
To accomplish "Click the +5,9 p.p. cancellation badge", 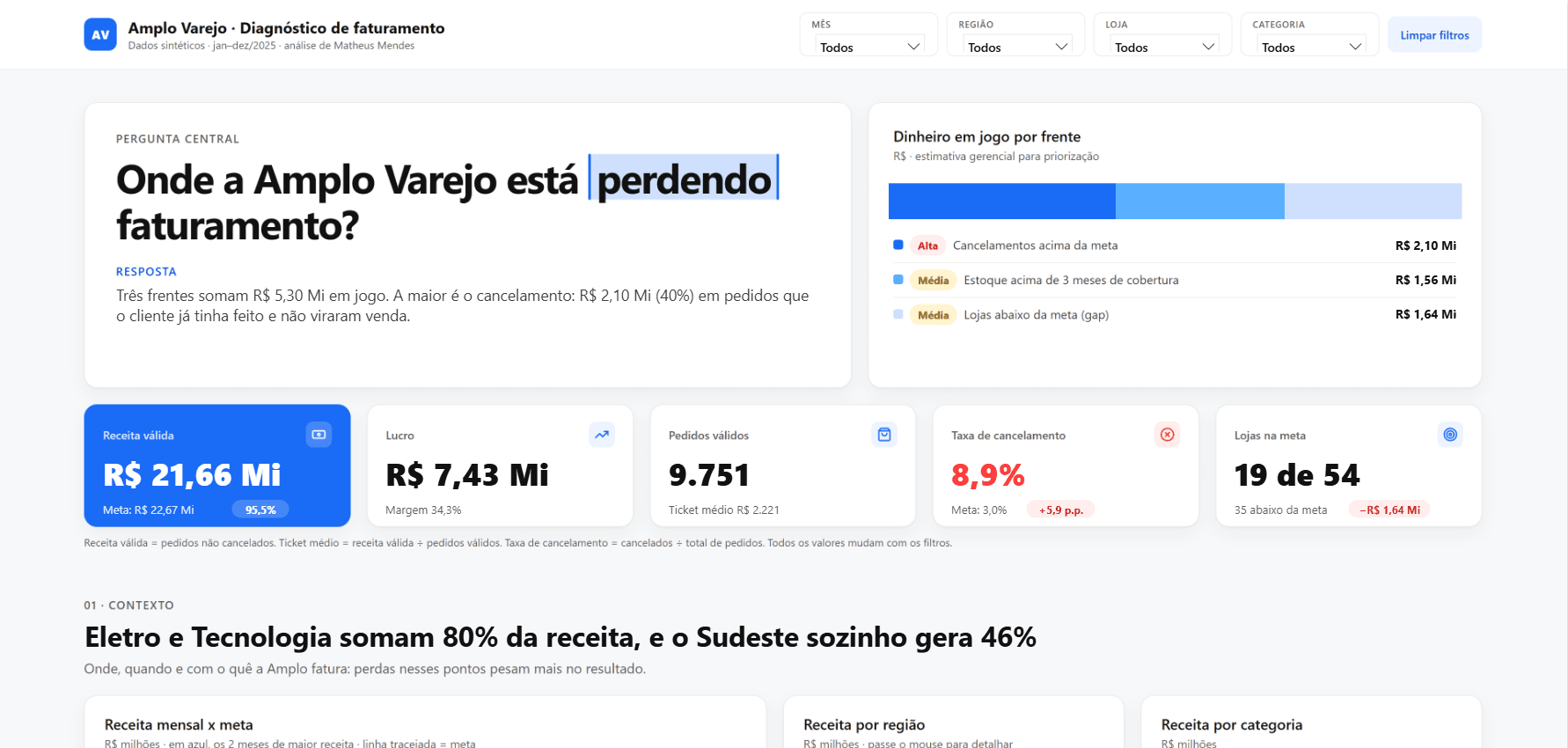I will point(1060,510).
